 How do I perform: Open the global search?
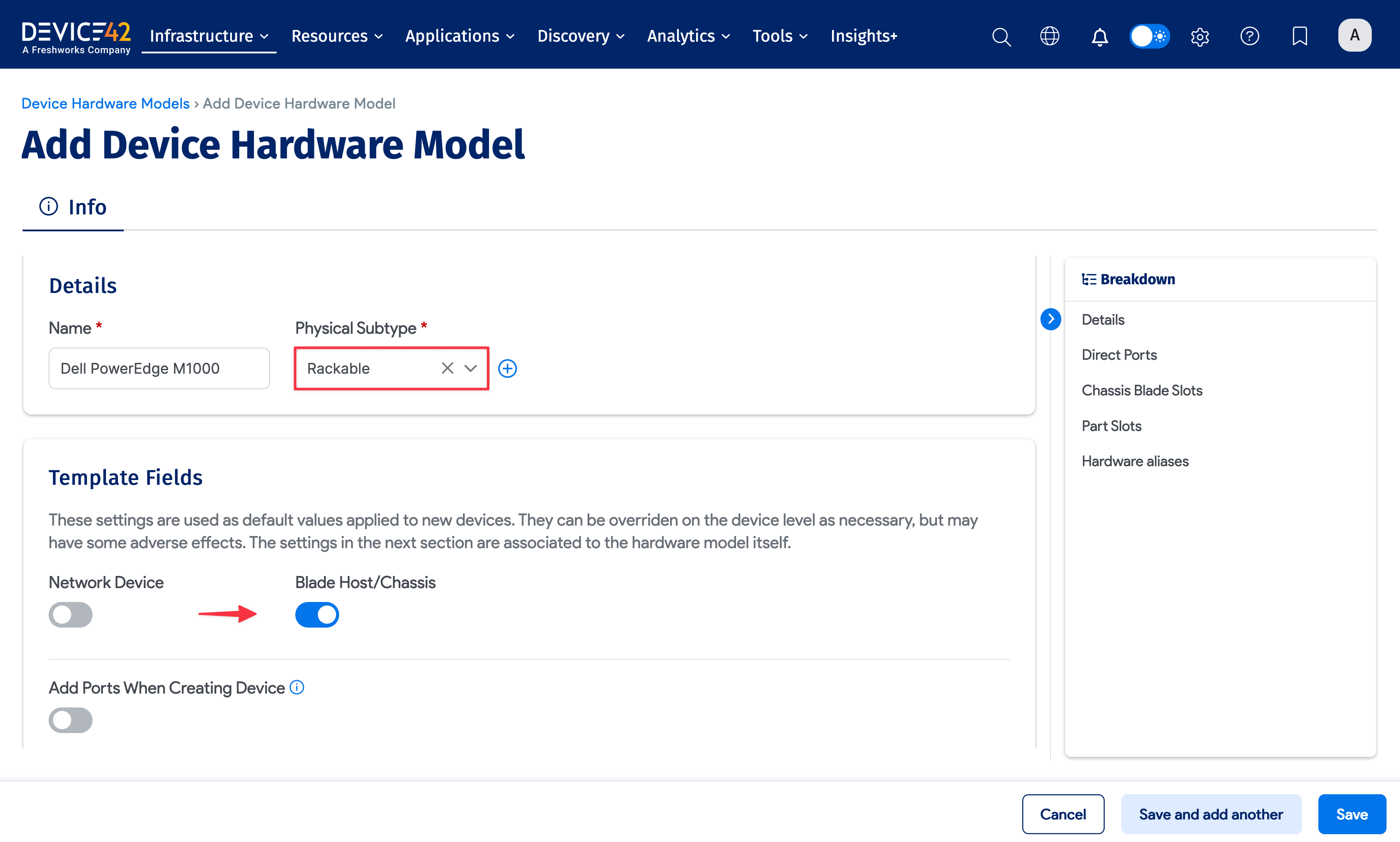1000,36
